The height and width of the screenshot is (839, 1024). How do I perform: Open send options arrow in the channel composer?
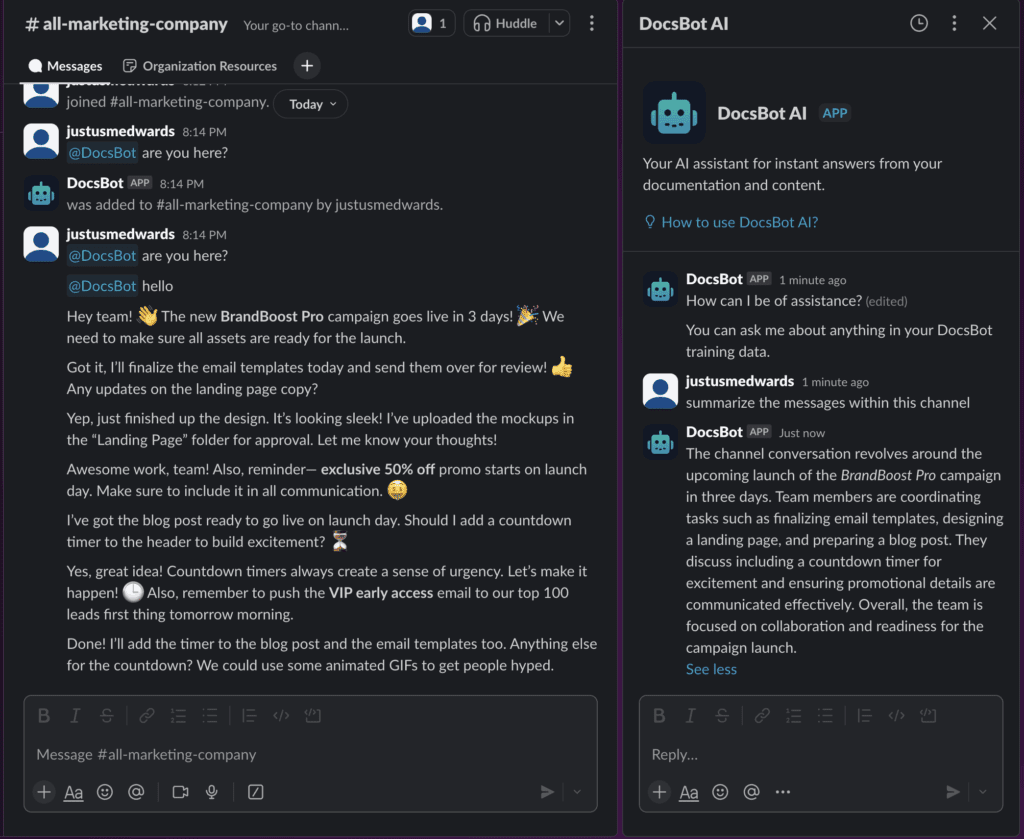tap(577, 792)
